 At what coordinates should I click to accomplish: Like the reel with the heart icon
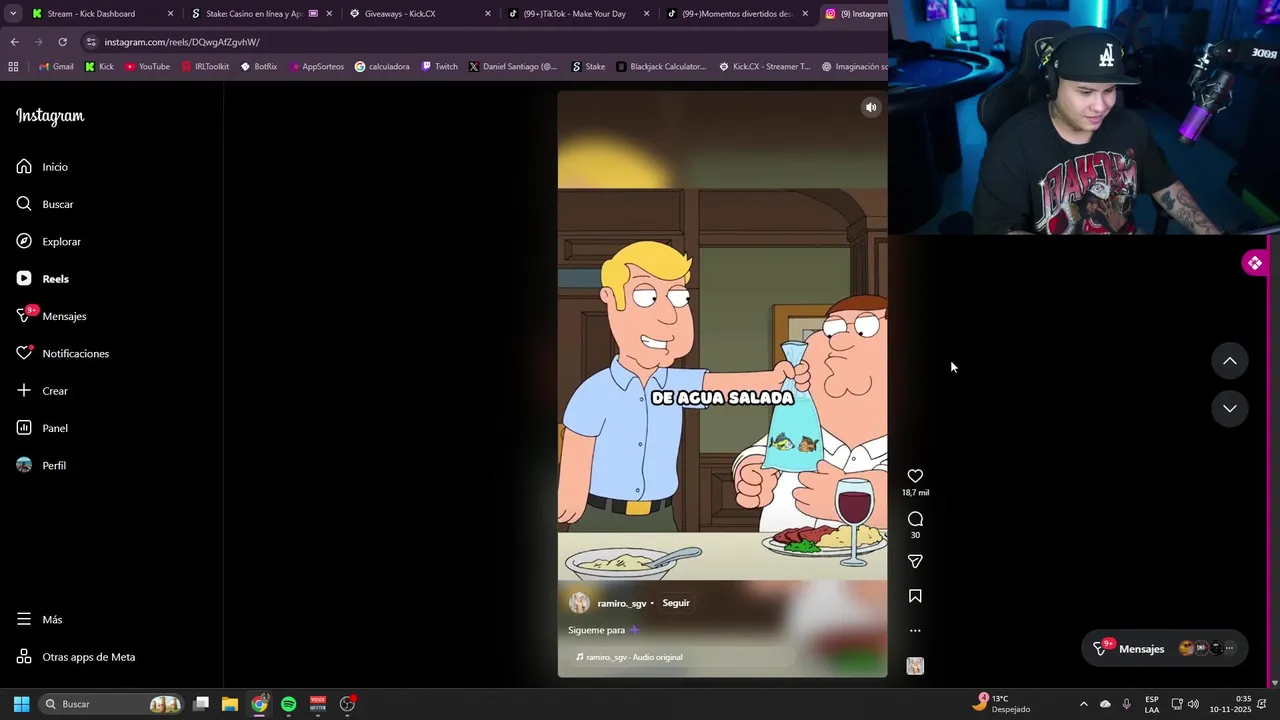click(915, 476)
